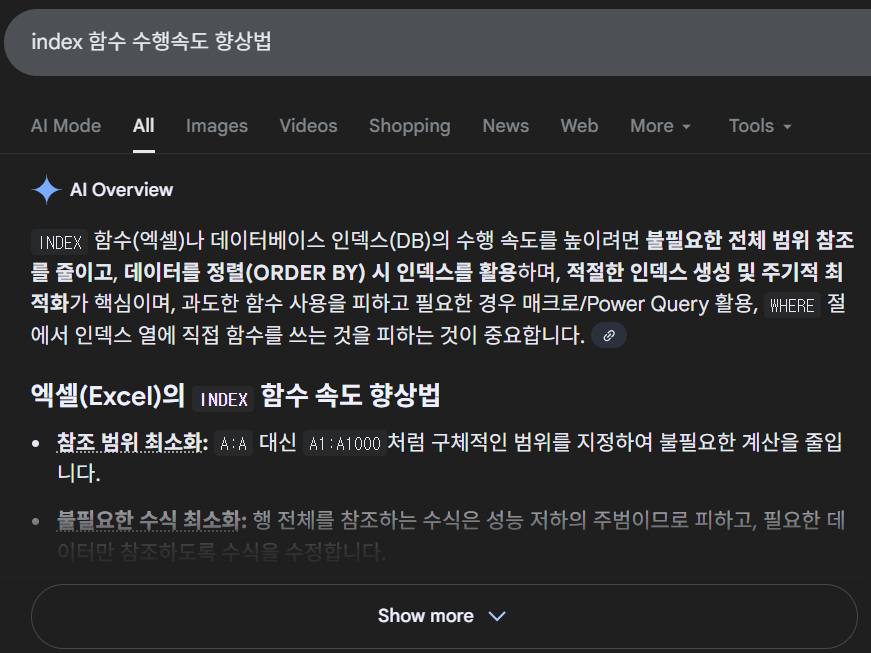This screenshot has height=653, width=871.
Task: Open the Images tab
Action: tap(216, 126)
